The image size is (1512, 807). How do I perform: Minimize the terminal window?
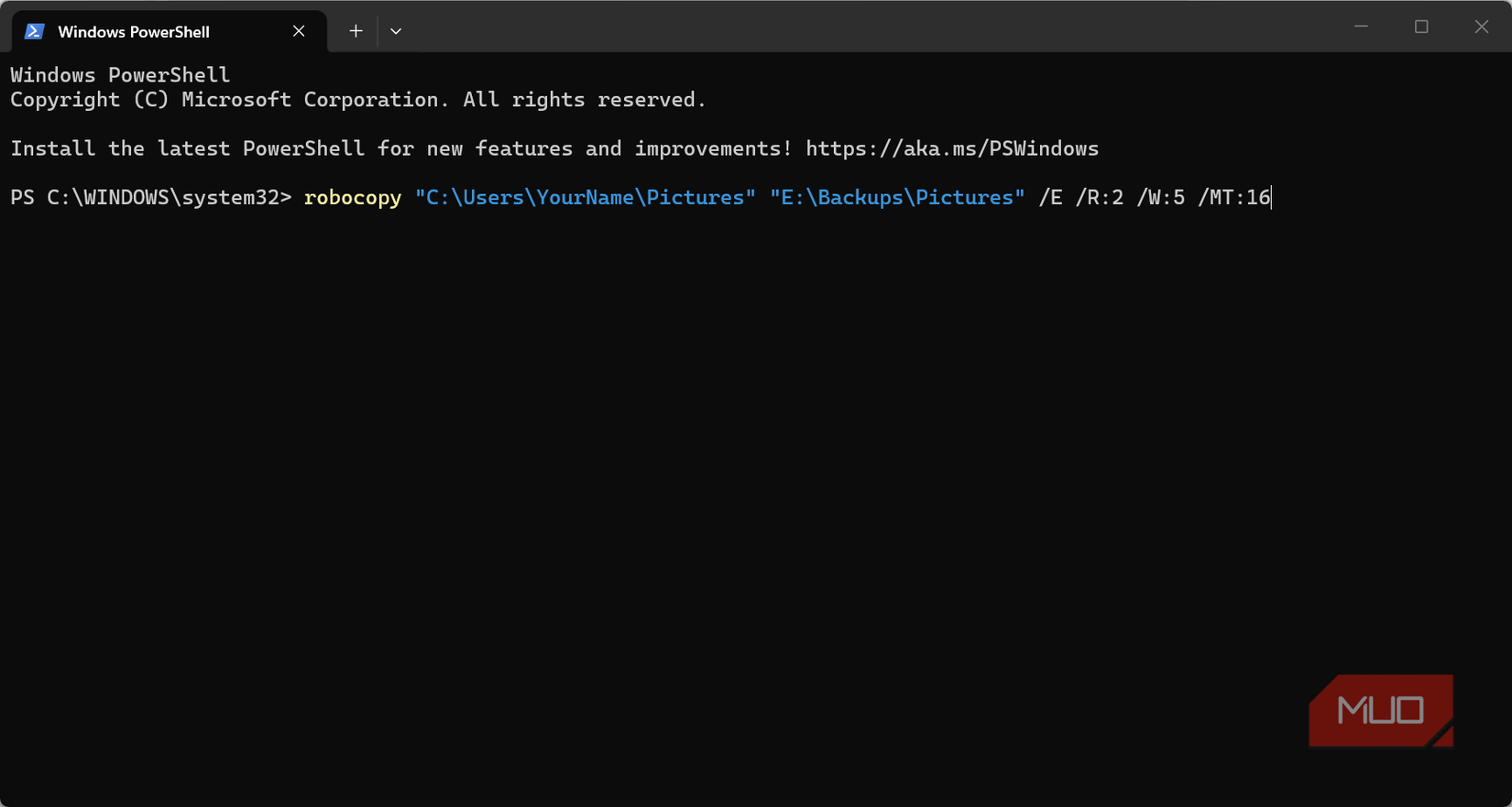(x=1361, y=27)
